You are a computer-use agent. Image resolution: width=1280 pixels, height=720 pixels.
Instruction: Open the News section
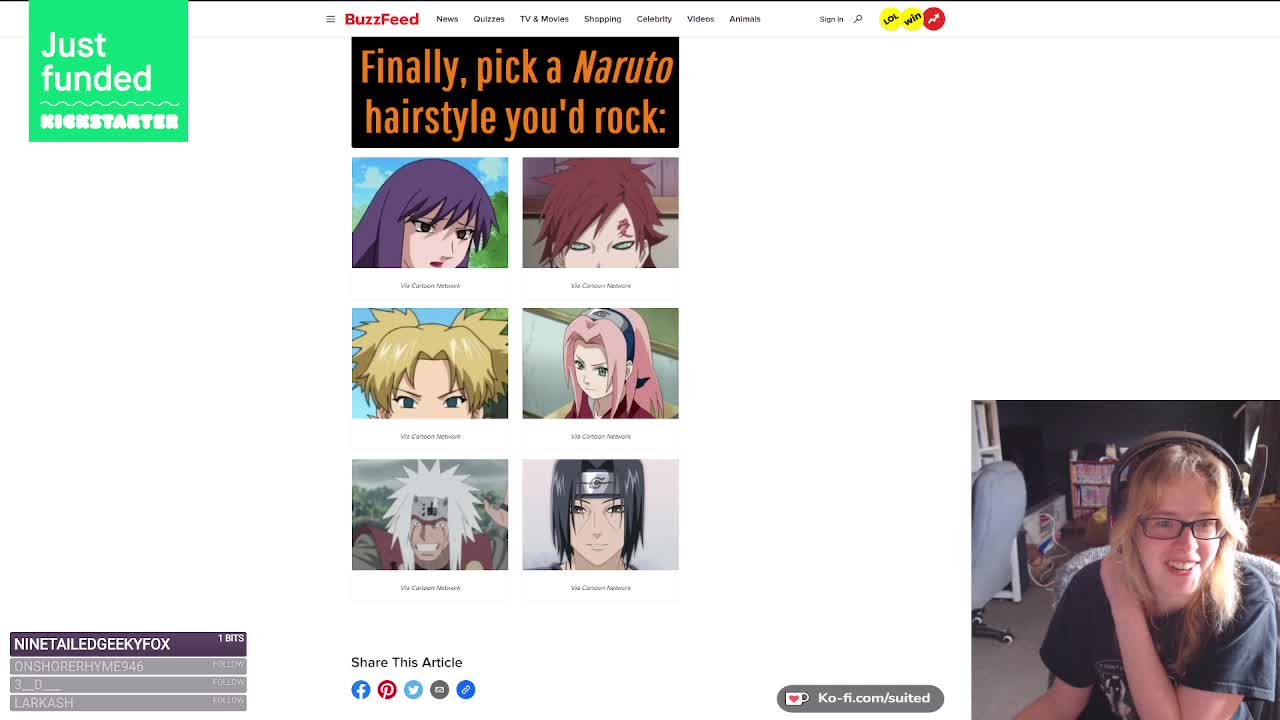pos(447,19)
